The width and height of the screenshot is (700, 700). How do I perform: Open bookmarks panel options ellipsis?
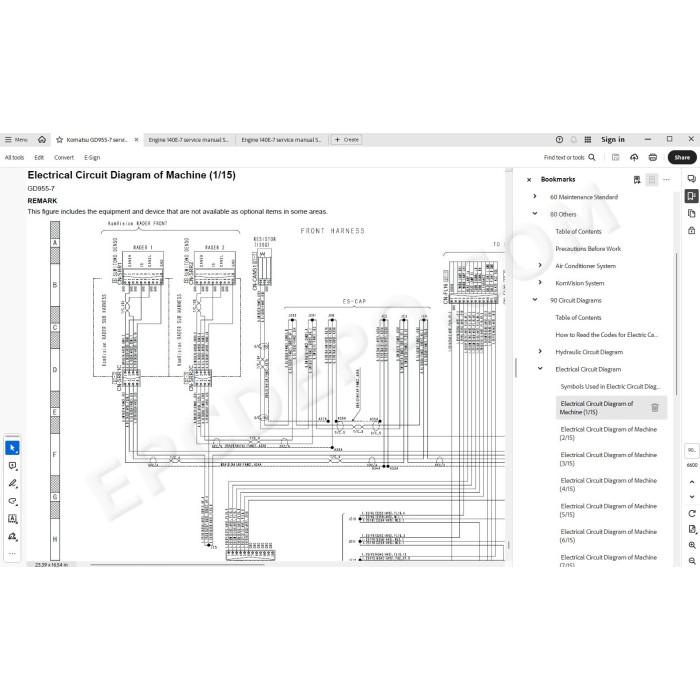[x=667, y=179]
